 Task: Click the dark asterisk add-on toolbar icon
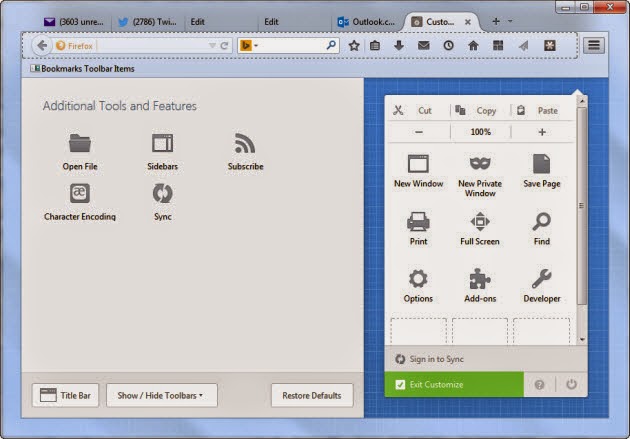point(550,45)
